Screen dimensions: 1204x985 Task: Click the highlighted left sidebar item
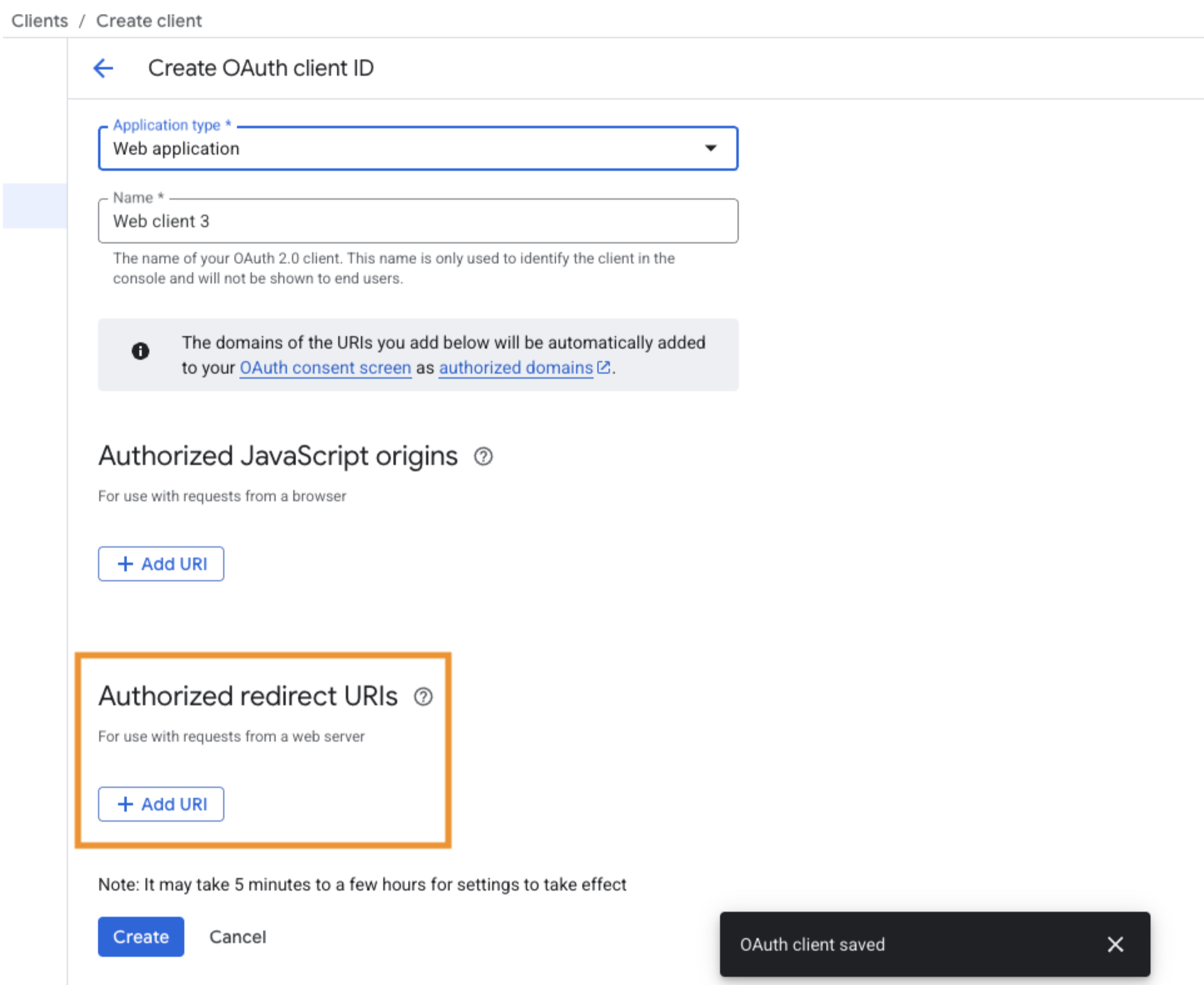35,206
